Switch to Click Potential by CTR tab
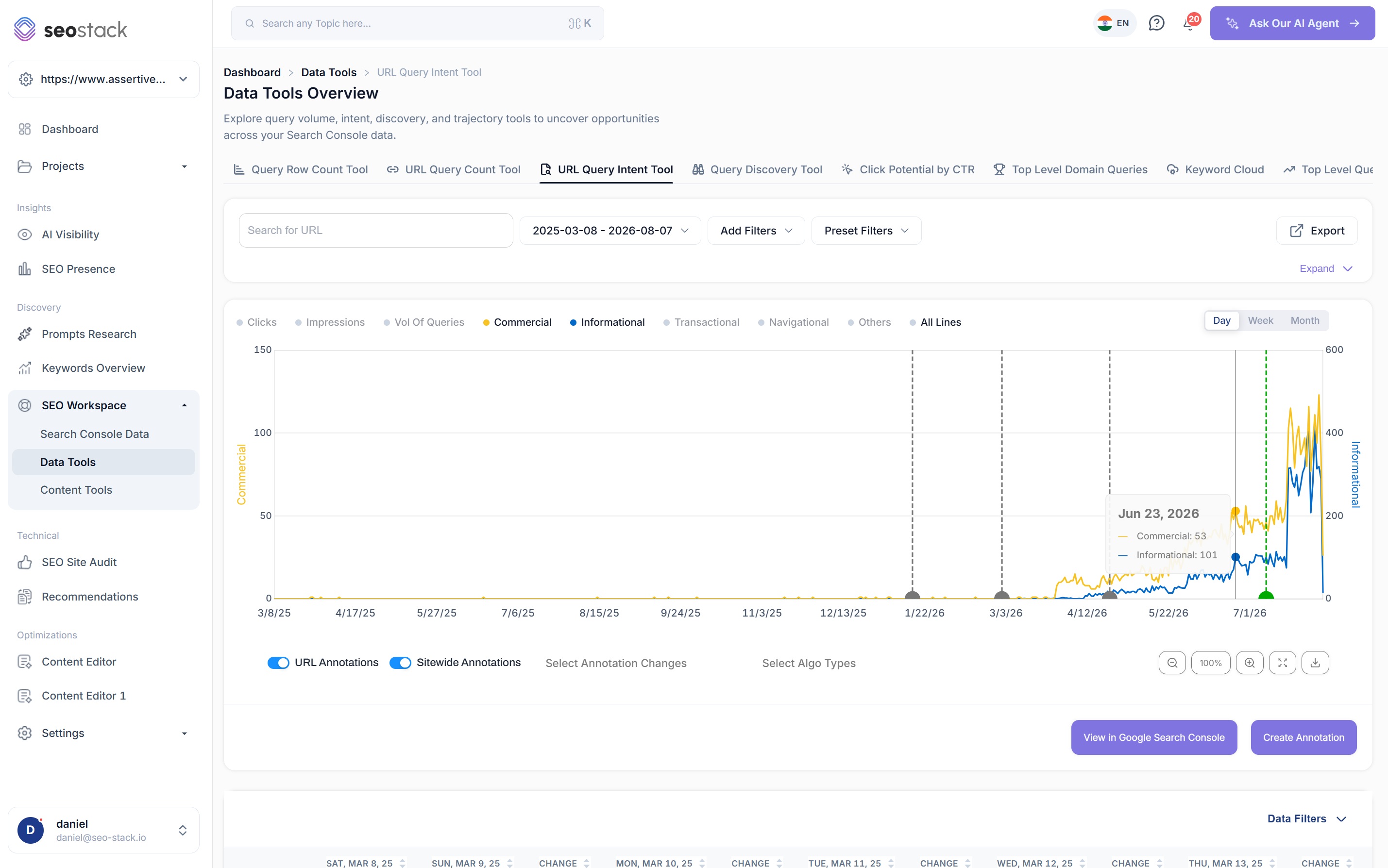 [908, 169]
